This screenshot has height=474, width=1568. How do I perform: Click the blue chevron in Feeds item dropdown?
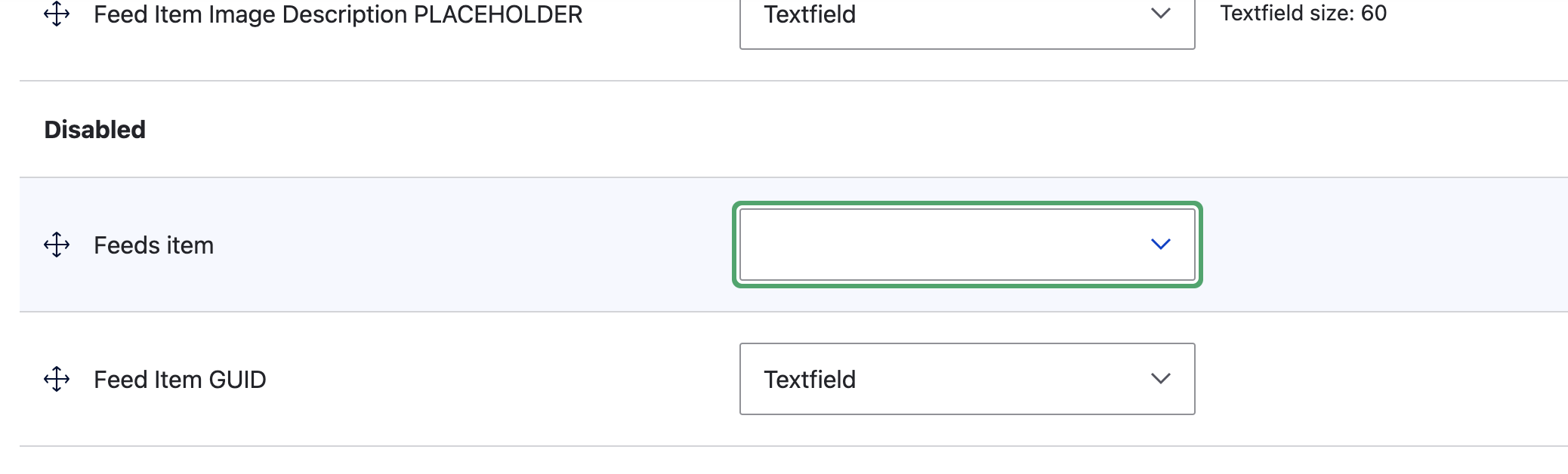click(1160, 244)
